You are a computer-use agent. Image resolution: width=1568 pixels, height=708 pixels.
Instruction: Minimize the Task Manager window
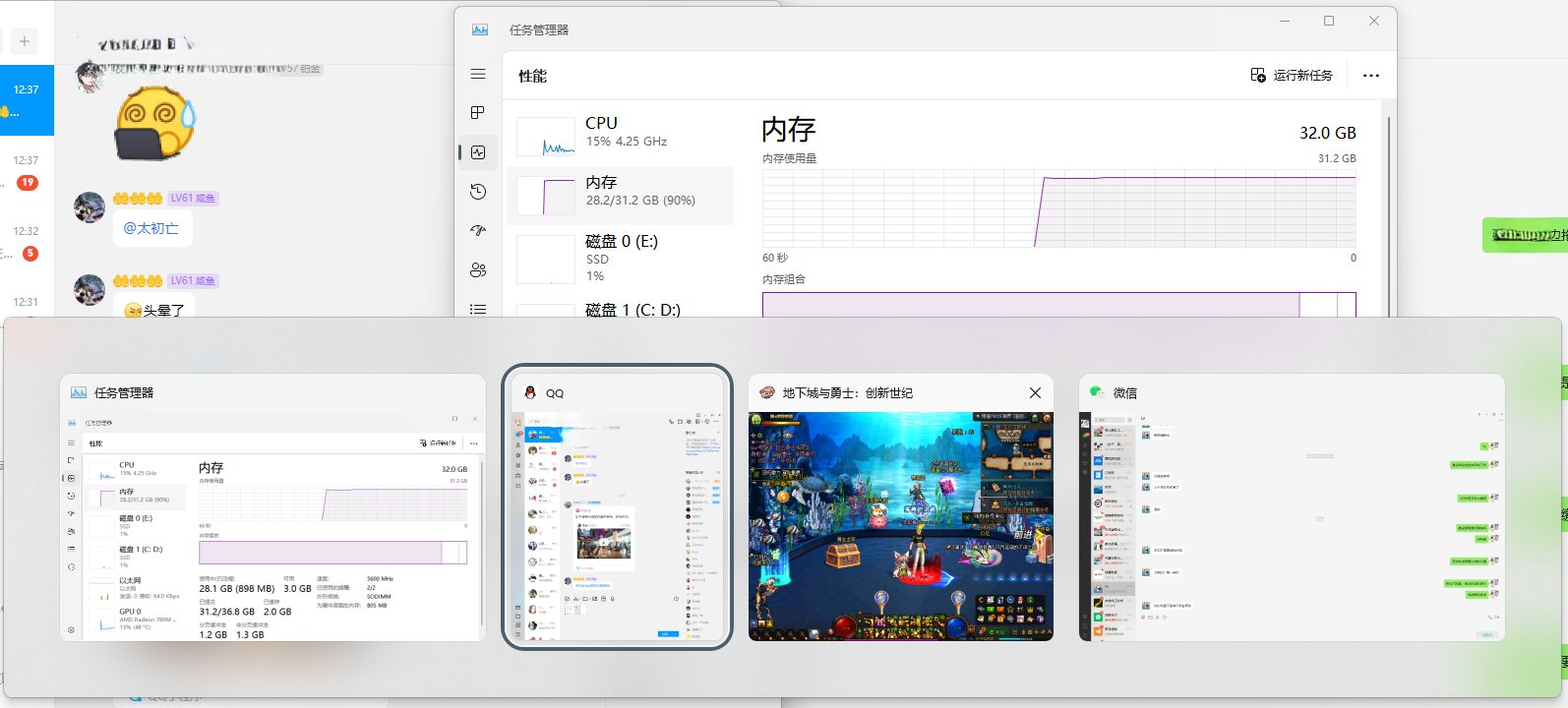pos(1285,21)
